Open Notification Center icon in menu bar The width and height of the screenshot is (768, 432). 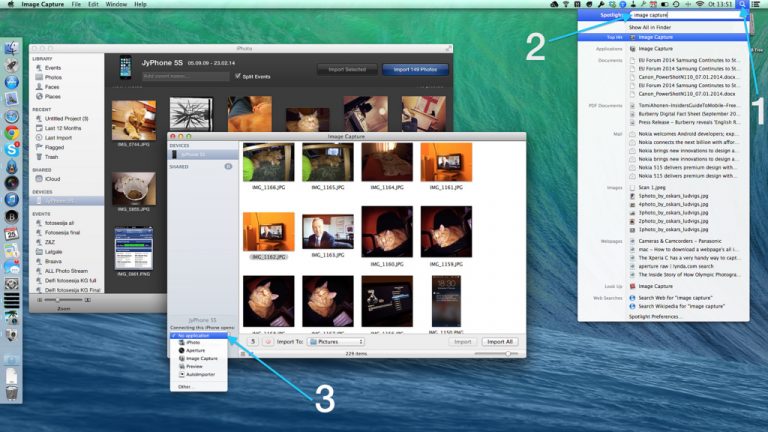(x=756, y=4)
